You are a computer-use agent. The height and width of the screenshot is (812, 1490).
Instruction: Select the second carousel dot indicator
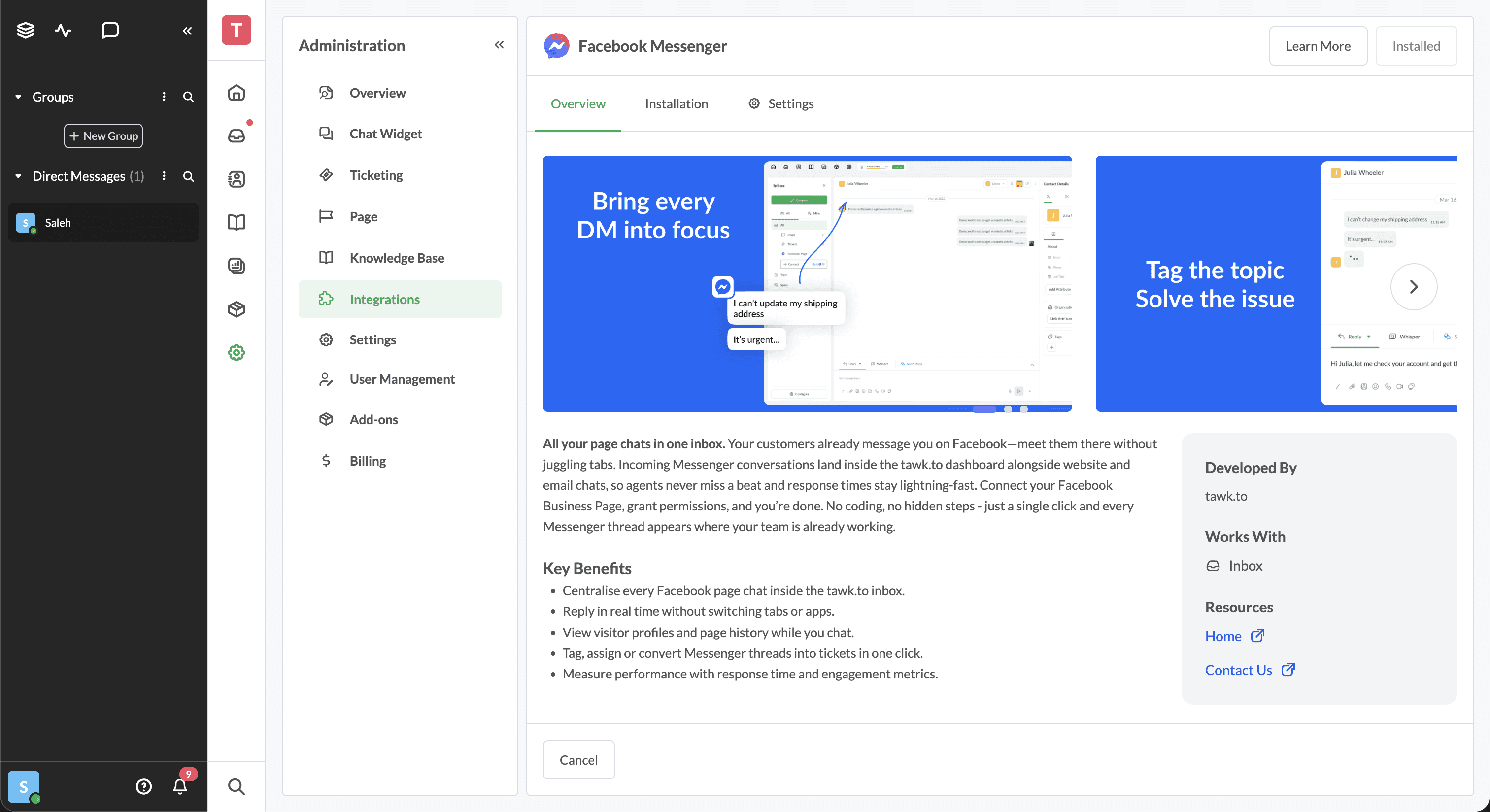[x=1008, y=409]
